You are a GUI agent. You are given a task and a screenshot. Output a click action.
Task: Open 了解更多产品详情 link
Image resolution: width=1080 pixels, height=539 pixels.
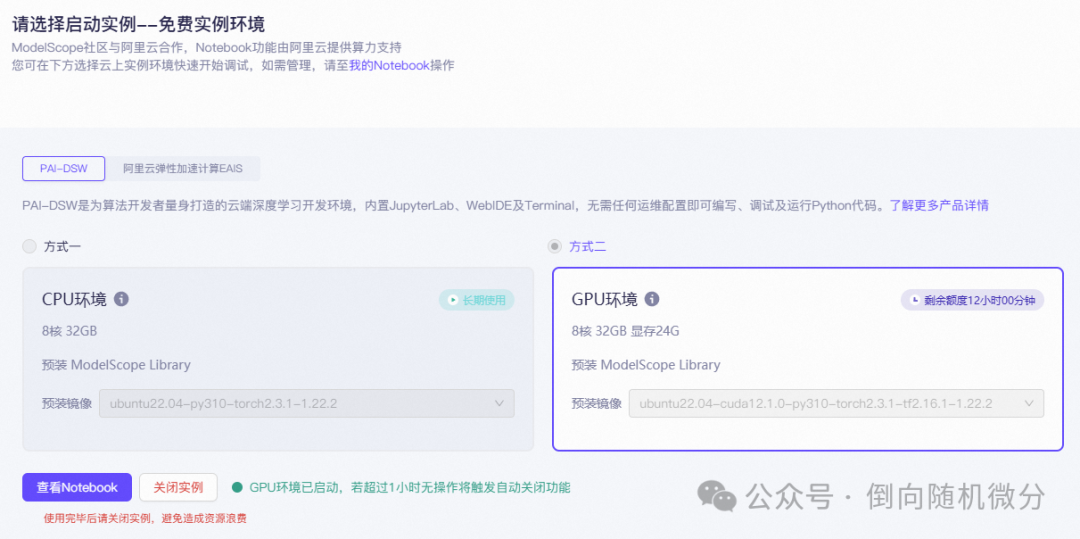(939, 205)
